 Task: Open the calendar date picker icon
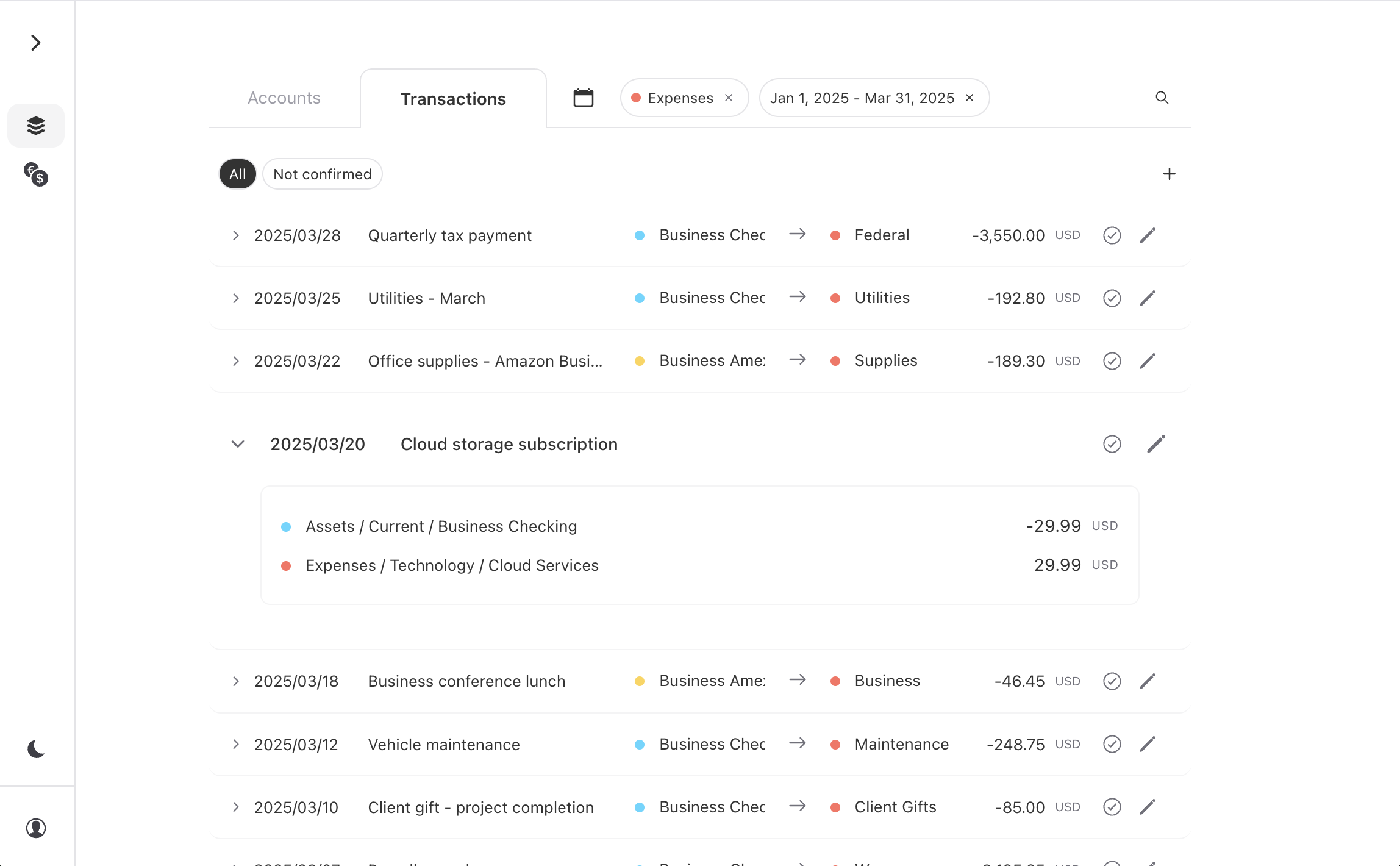pyautogui.click(x=583, y=98)
